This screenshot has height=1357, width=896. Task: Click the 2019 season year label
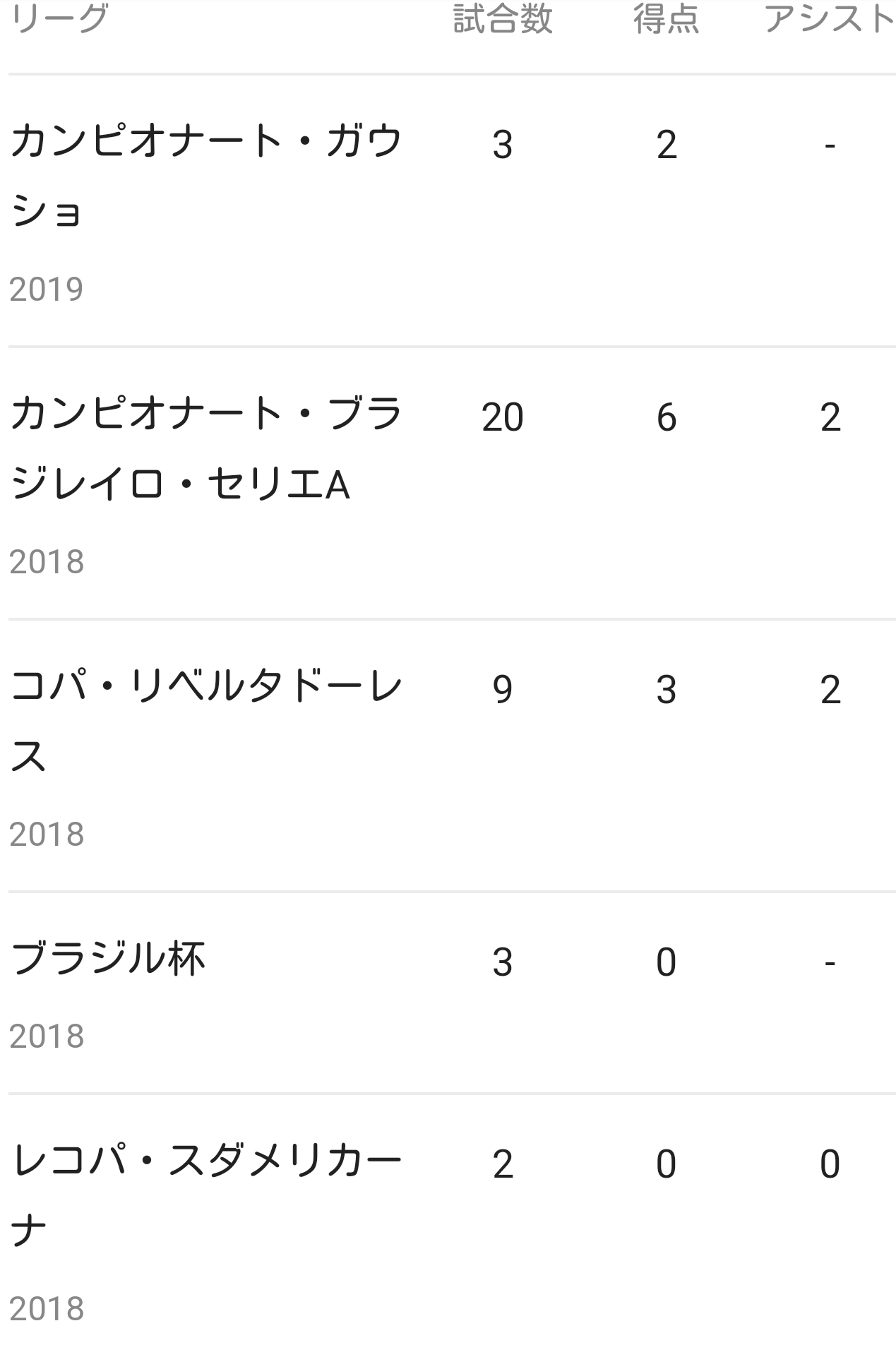[47, 289]
